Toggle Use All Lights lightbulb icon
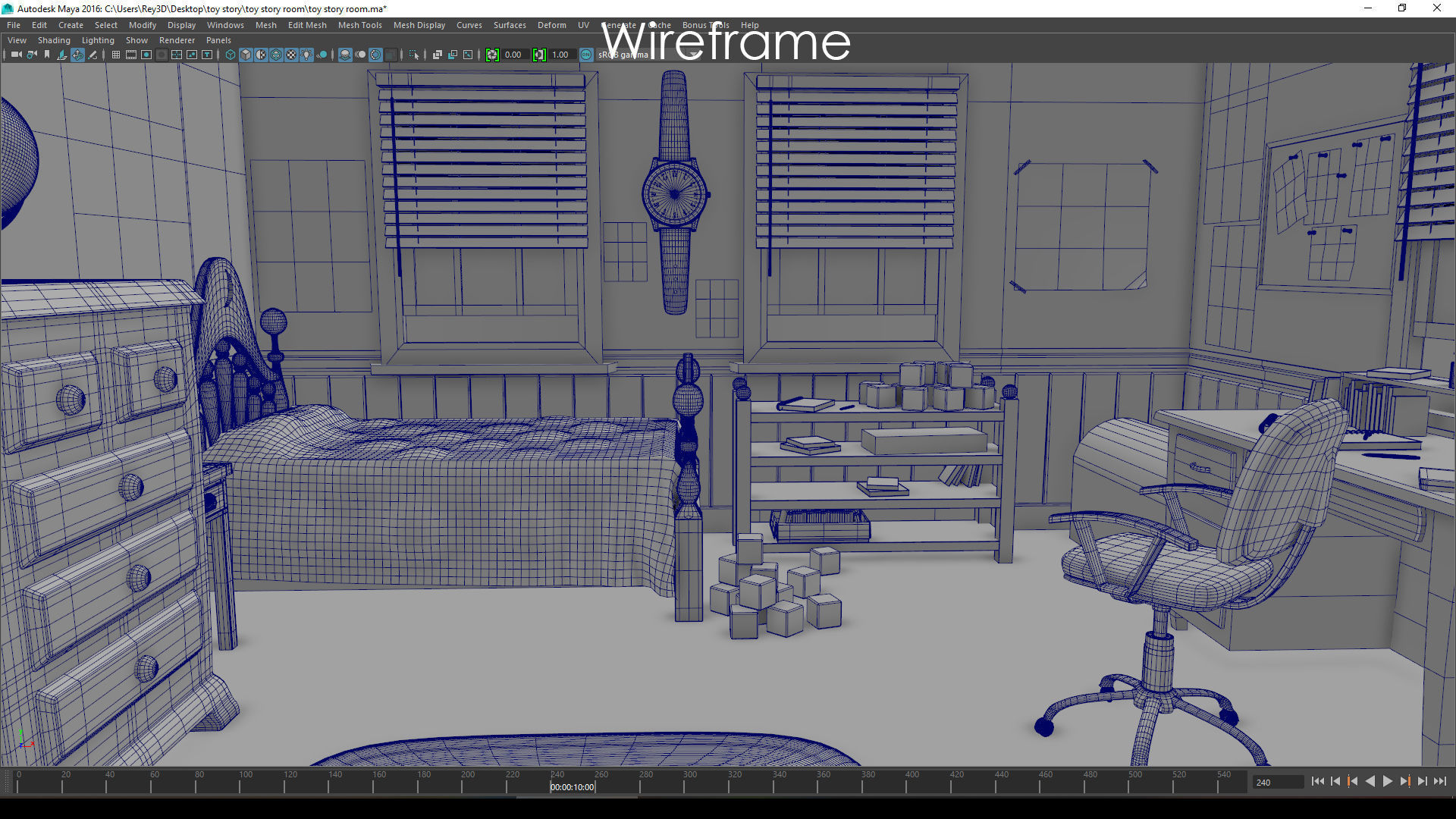Viewport: 1456px width, 819px height. point(306,55)
